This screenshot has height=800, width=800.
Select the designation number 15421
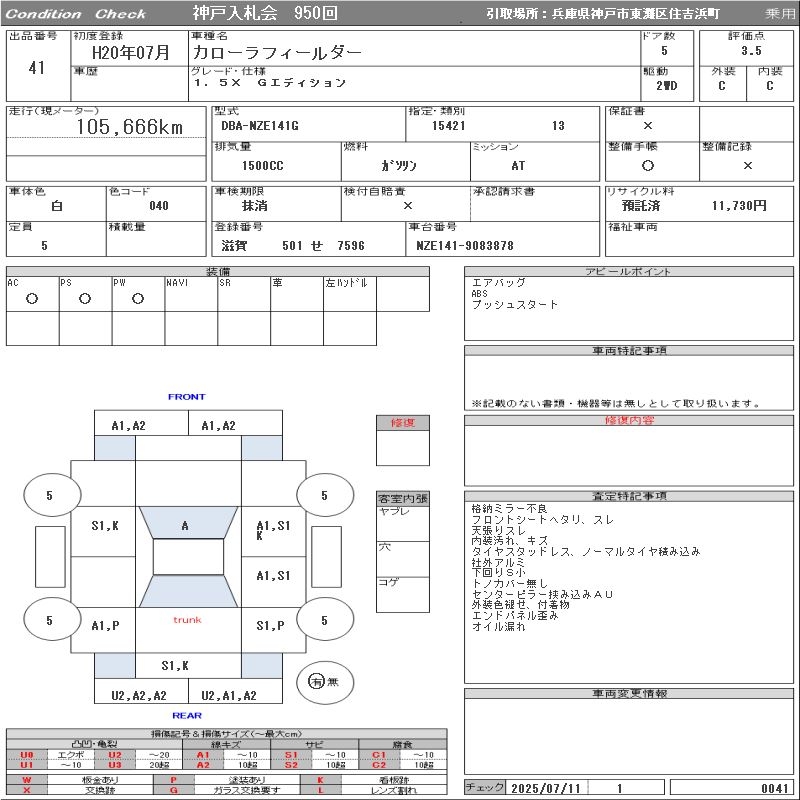pyautogui.click(x=448, y=126)
